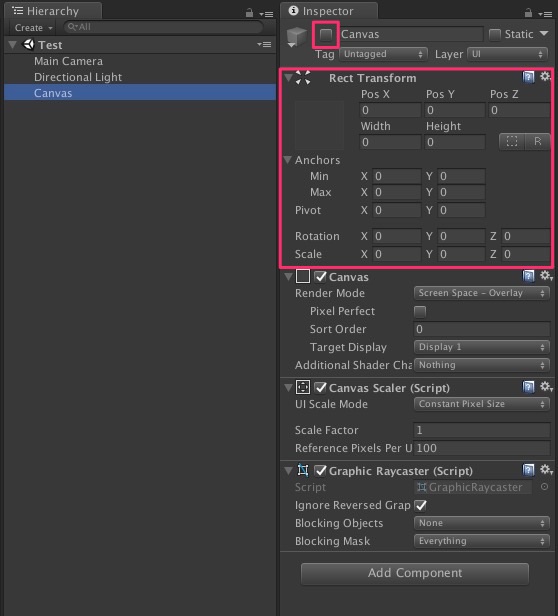Click the Width input field
558x616 pixels.
coord(390,142)
